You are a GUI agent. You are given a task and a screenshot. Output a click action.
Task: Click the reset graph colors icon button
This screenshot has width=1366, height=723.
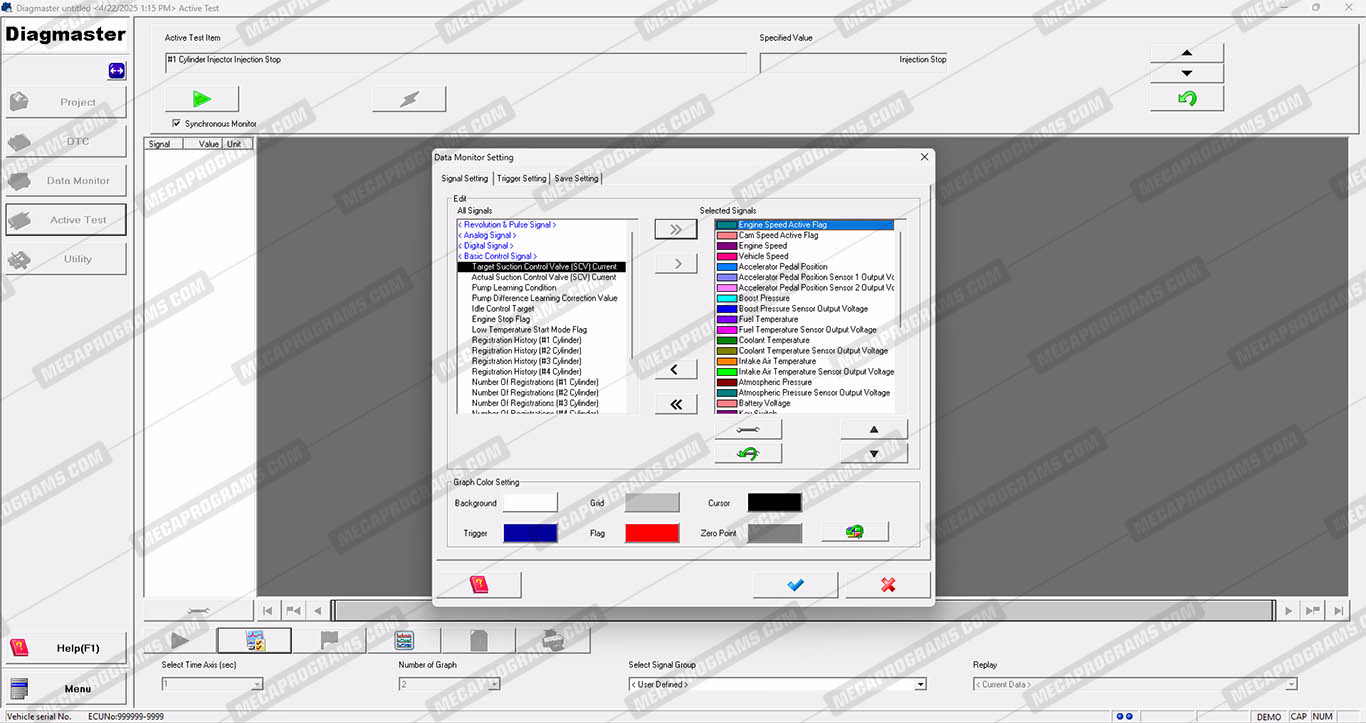(x=854, y=532)
